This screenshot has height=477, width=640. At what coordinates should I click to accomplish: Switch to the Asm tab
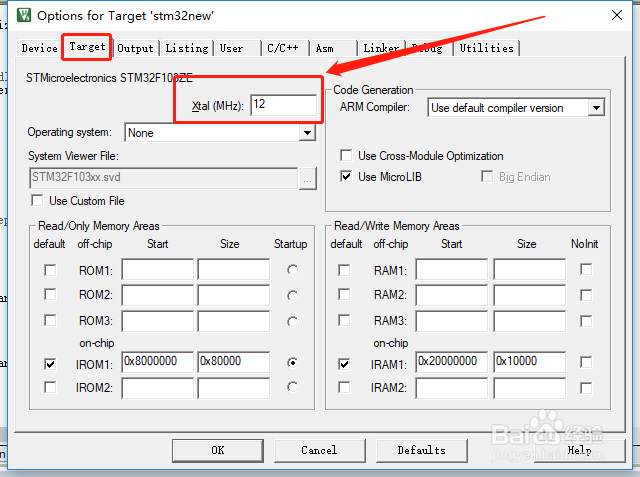pos(333,48)
